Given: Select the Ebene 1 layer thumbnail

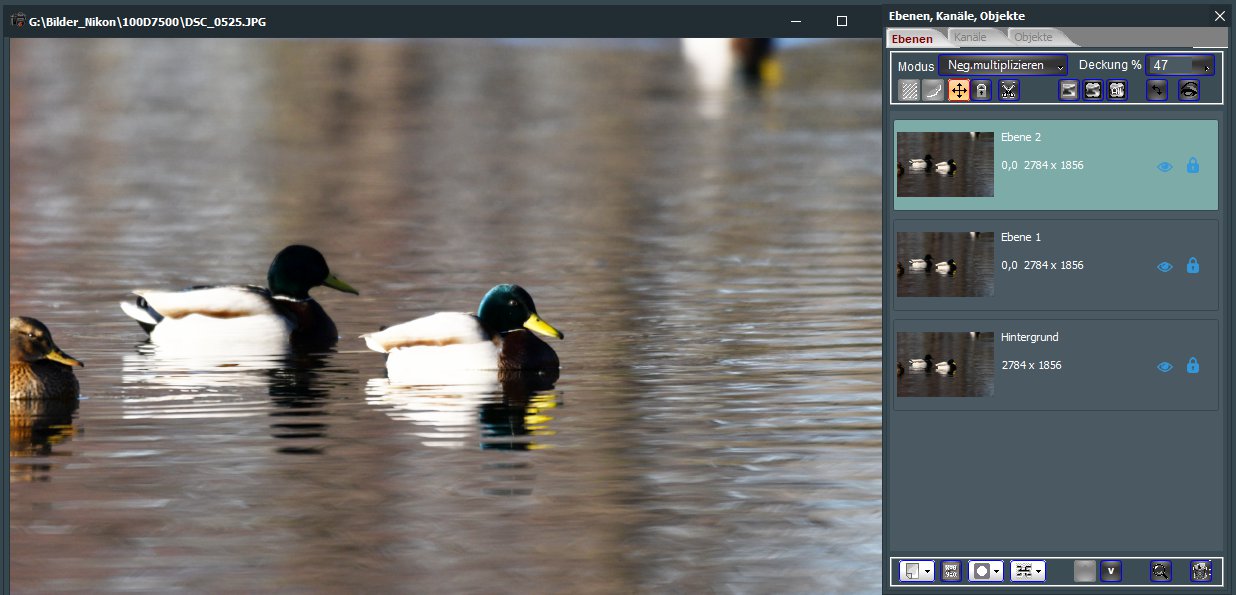Looking at the screenshot, I should coord(945,264).
